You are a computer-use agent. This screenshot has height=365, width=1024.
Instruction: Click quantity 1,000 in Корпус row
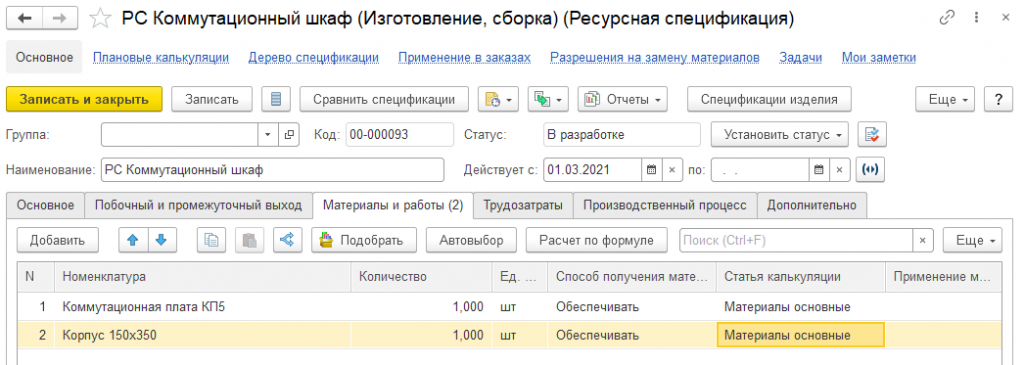pyautogui.click(x=421, y=335)
